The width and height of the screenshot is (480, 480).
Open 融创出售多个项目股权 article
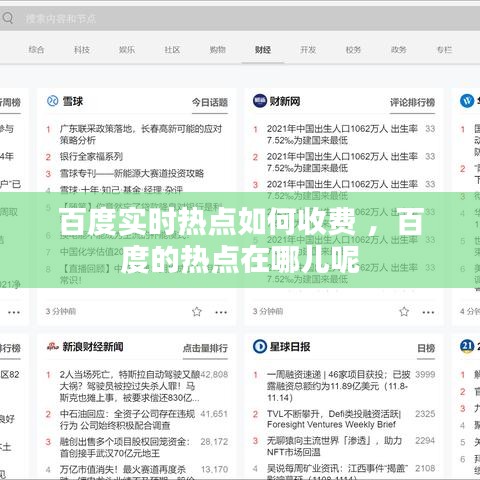[125, 447]
